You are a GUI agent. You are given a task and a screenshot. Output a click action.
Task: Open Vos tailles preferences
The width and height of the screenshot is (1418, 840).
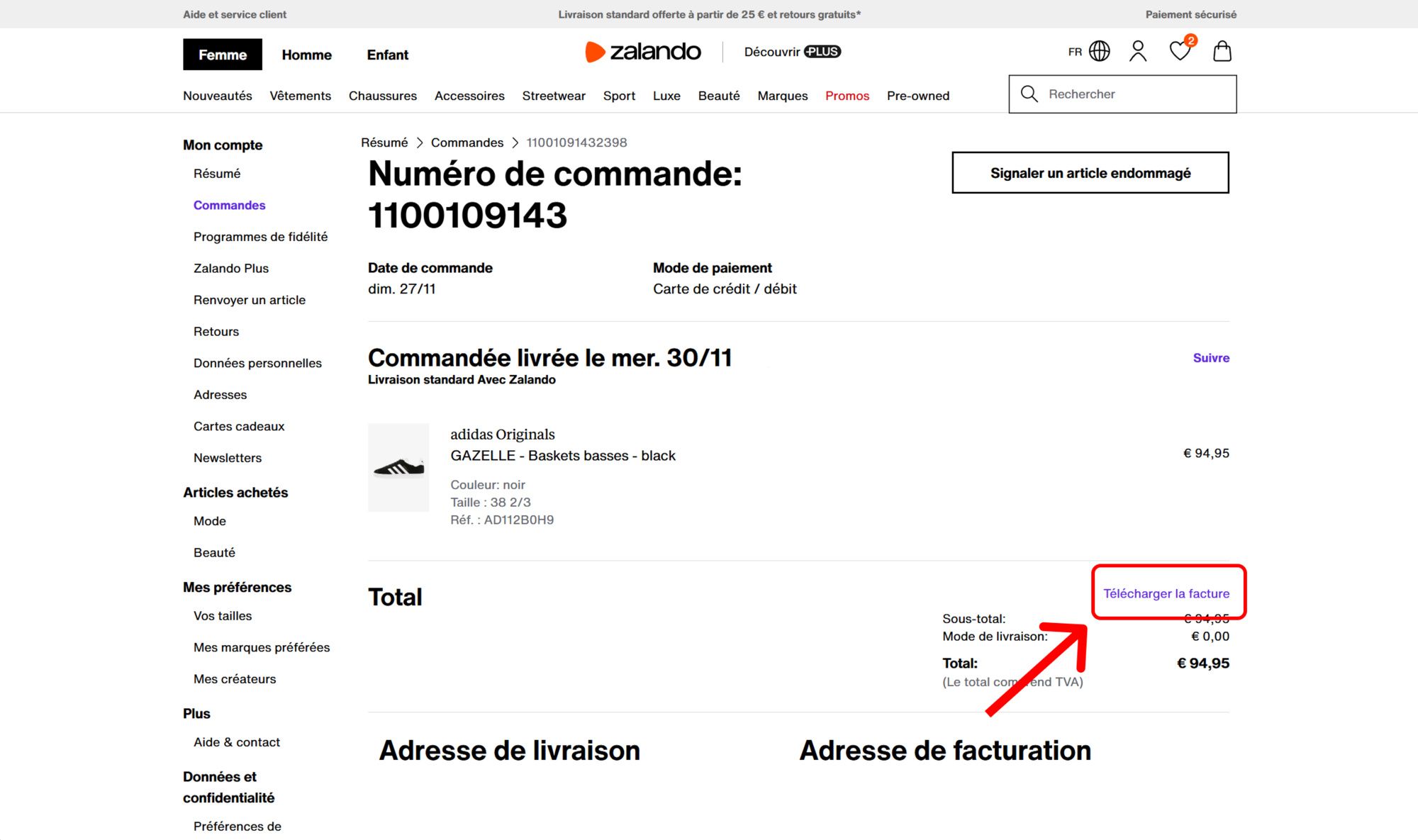click(223, 616)
